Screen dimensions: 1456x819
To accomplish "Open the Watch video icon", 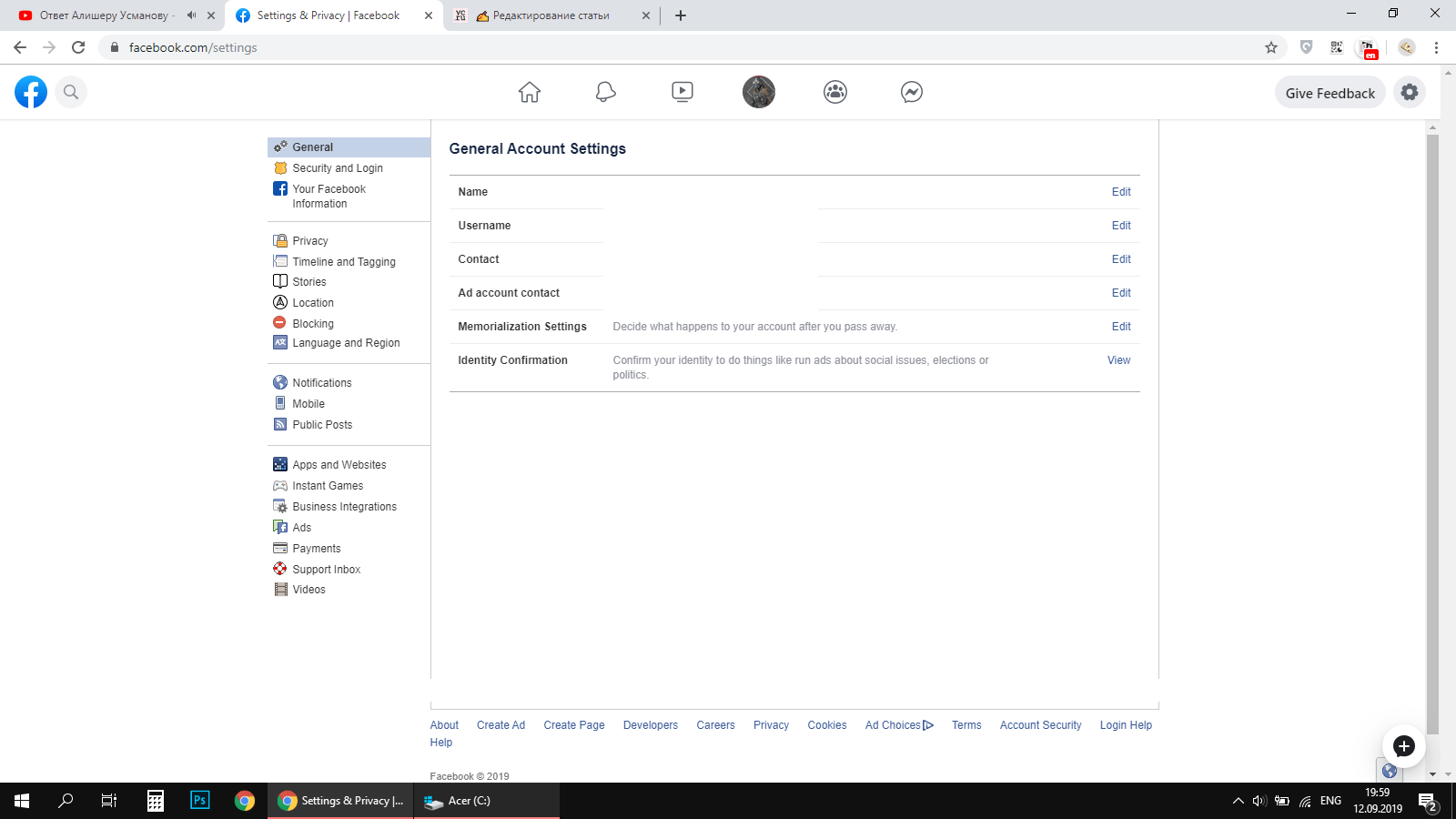I will (x=682, y=92).
